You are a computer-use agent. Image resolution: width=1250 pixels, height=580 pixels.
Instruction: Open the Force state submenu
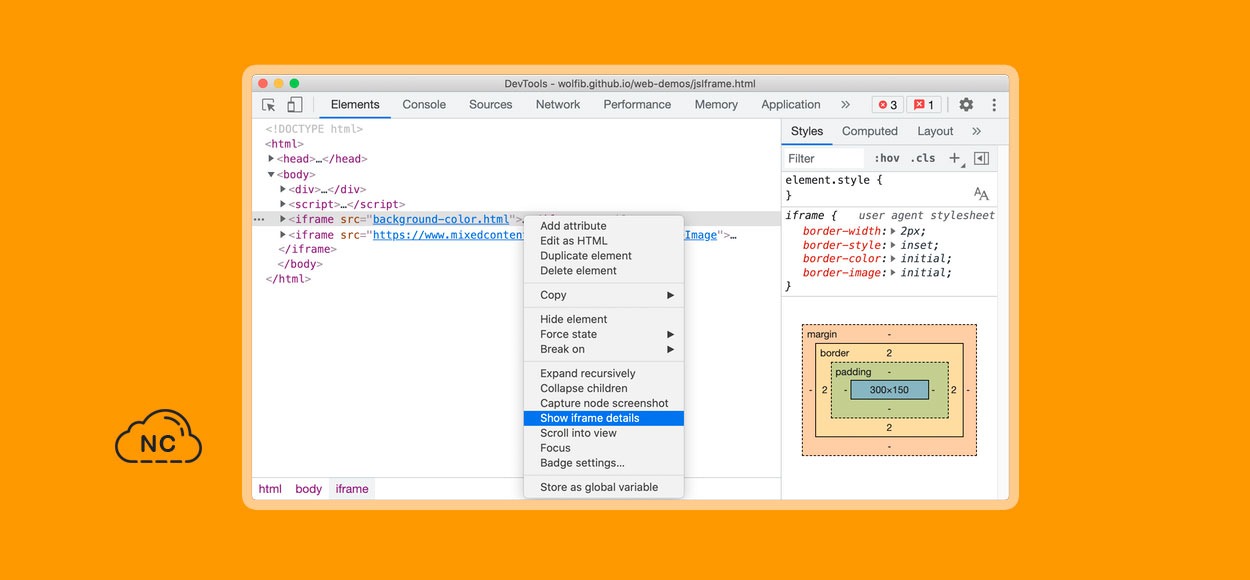coord(604,334)
